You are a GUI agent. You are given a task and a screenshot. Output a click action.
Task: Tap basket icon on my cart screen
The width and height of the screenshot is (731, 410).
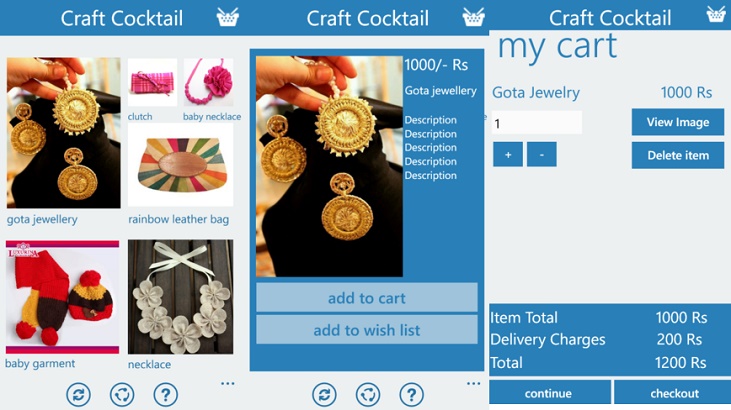coord(716,14)
